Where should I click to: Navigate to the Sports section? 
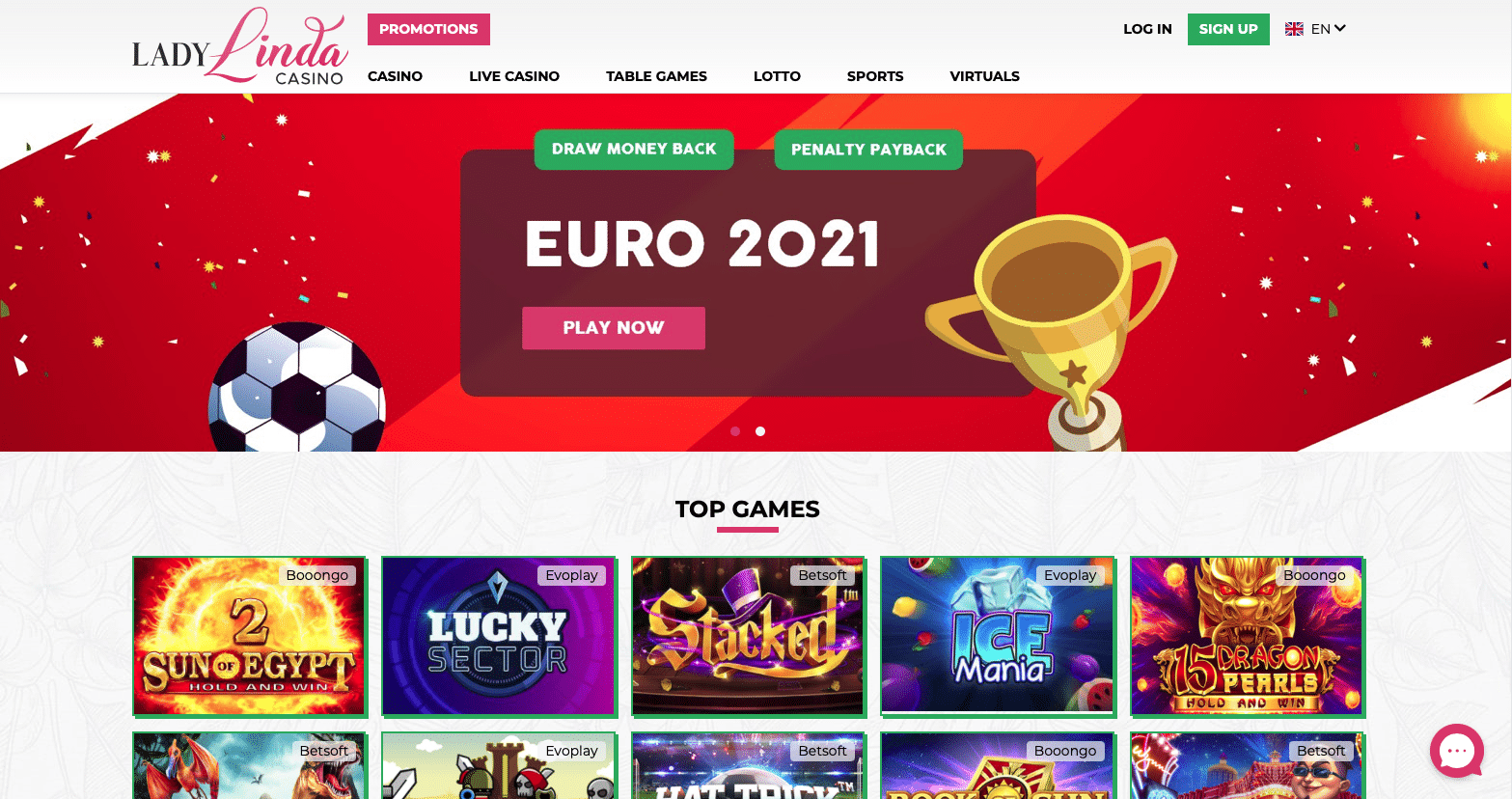coord(875,76)
